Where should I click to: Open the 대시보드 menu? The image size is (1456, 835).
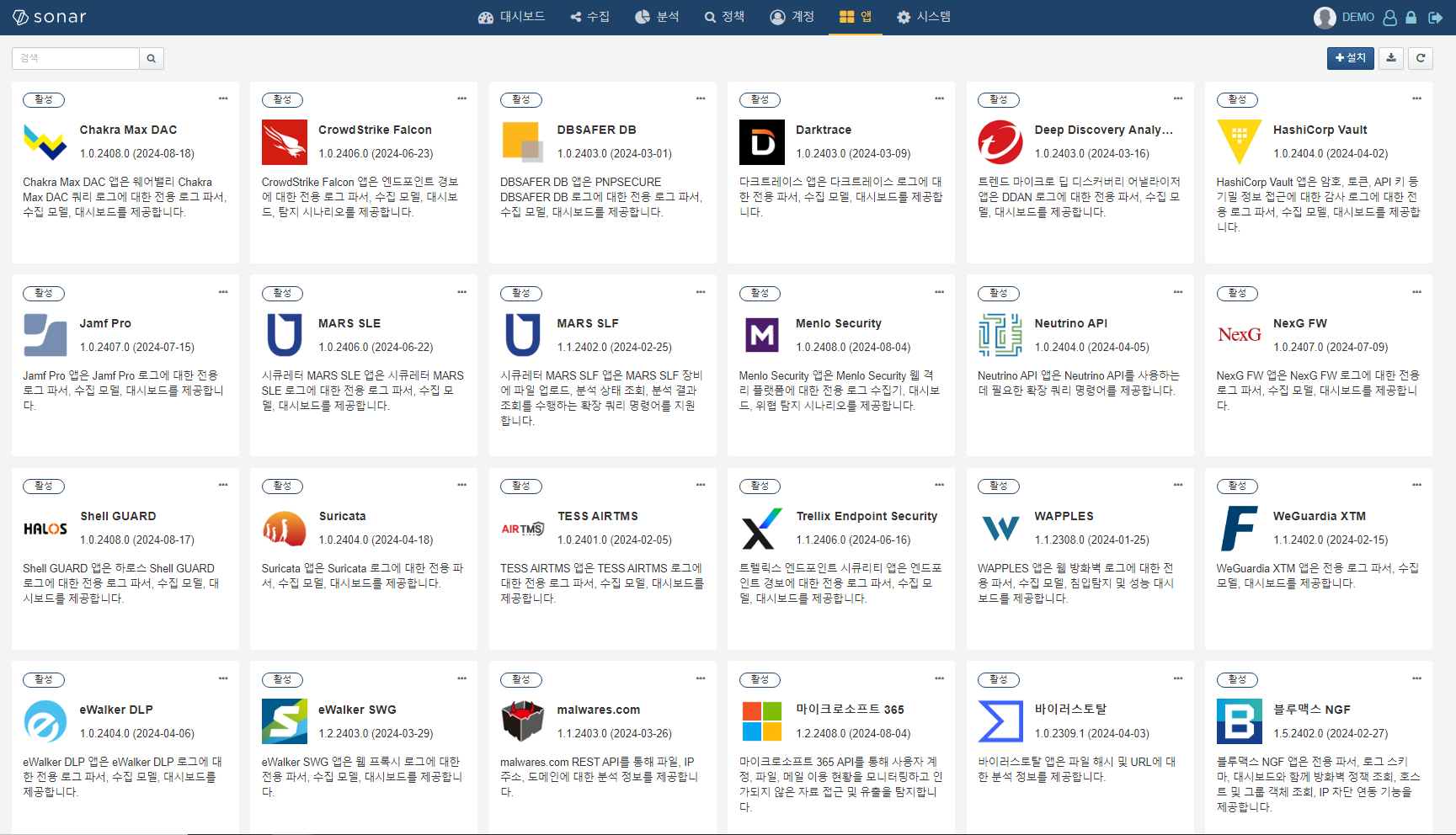(x=511, y=17)
